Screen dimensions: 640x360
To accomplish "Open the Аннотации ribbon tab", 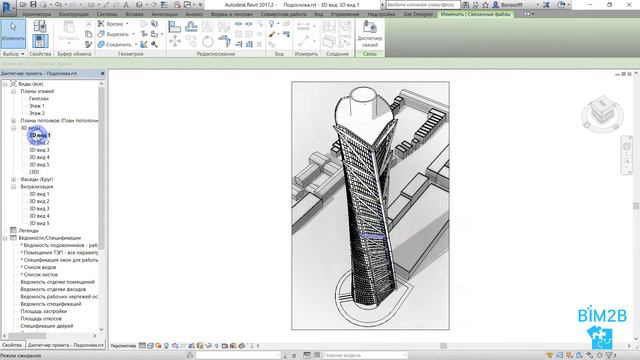I will coord(164,14).
